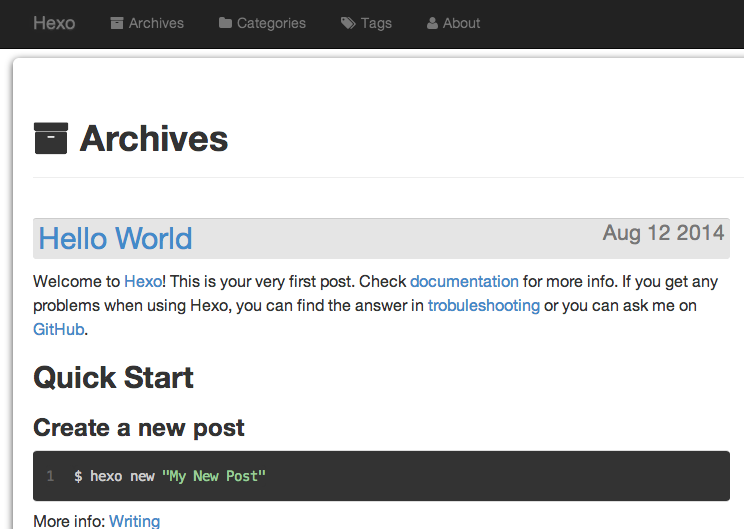744x529 pixels.
Task: Open the Hello World post title
Action: click(115, 238)
